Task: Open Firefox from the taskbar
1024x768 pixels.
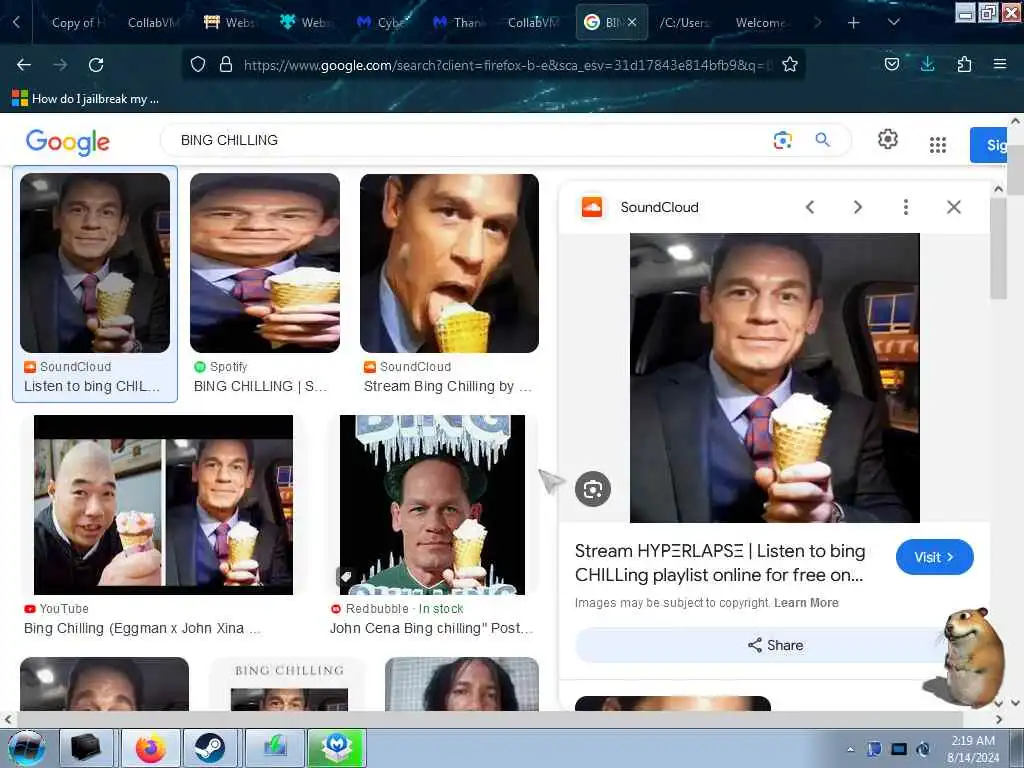Action: (150, 748)
